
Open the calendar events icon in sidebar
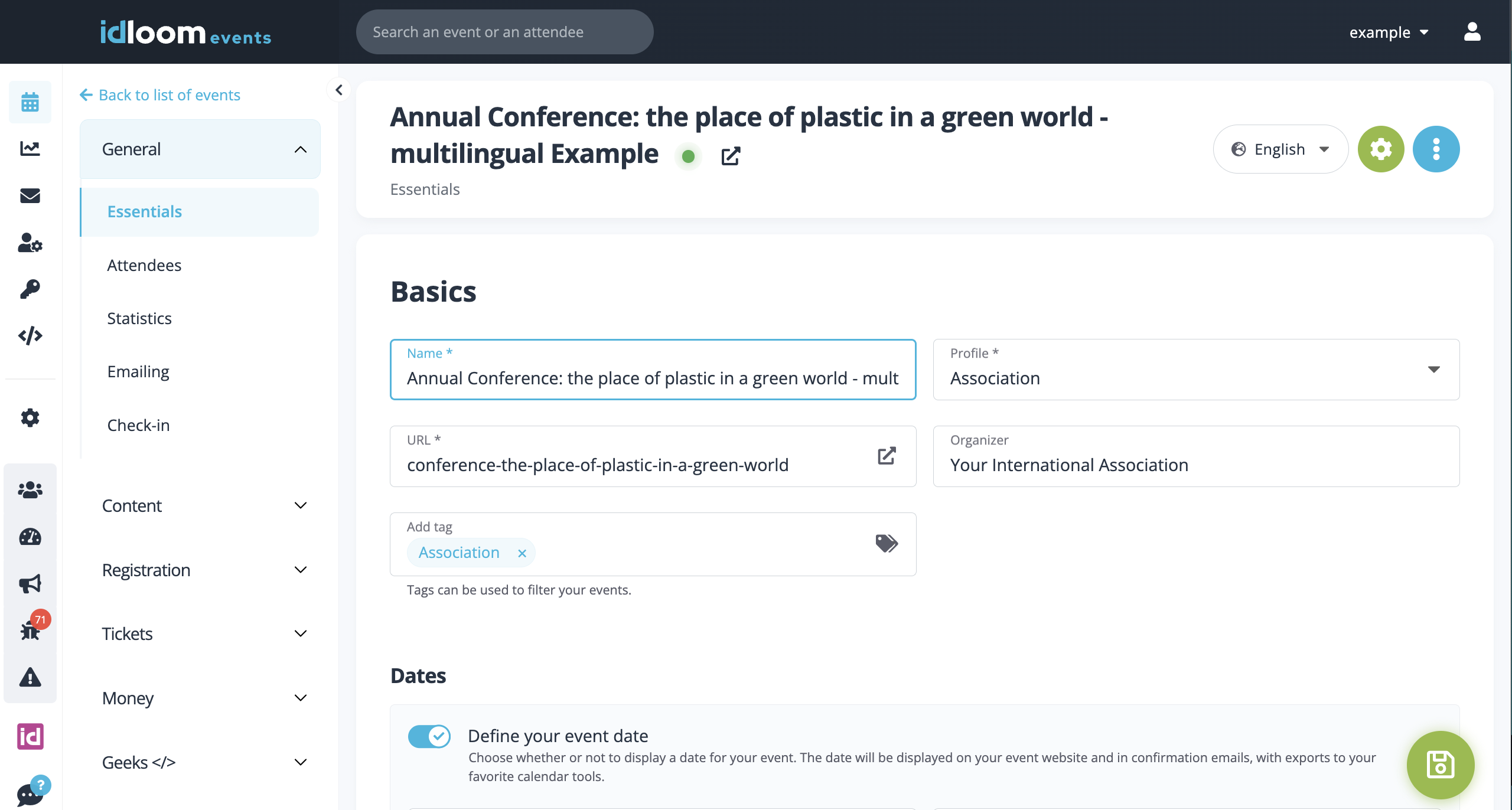(30, 102)
